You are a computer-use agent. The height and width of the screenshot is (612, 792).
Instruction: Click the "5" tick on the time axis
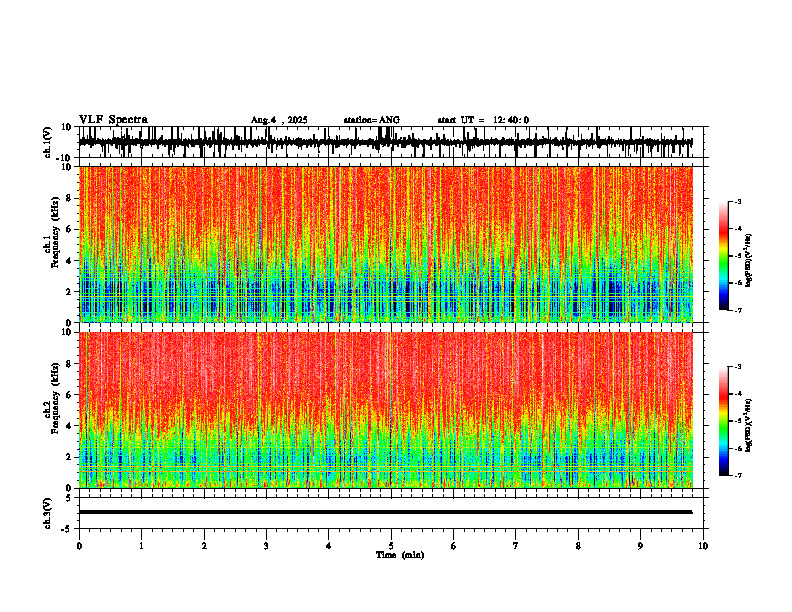click(391, 546)
